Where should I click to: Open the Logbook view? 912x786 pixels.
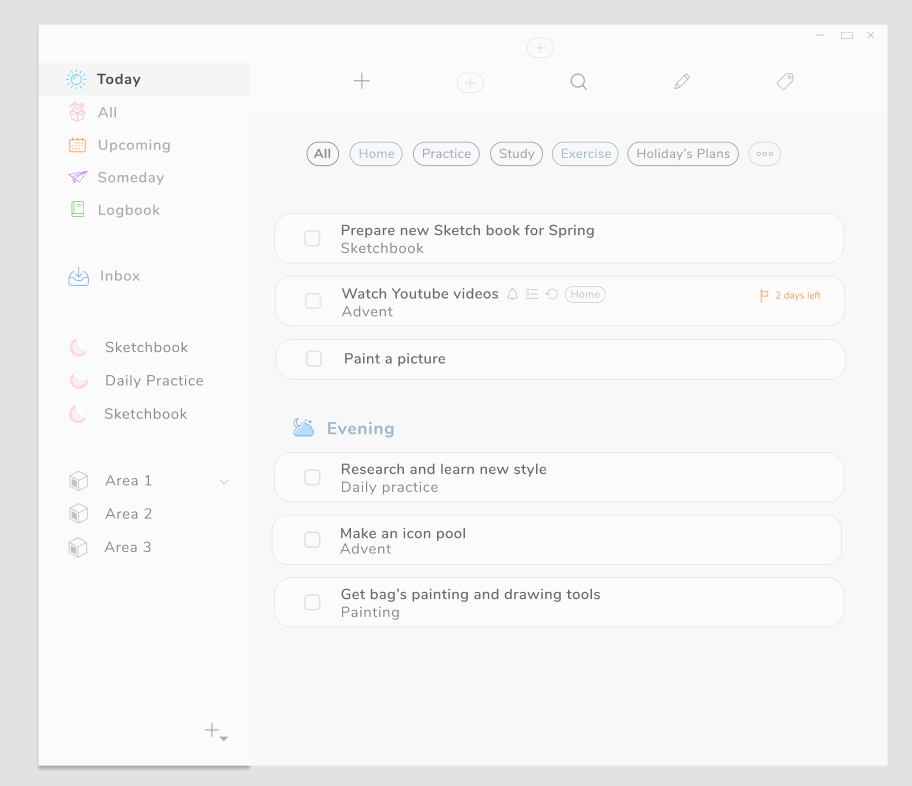pos(127,210)
